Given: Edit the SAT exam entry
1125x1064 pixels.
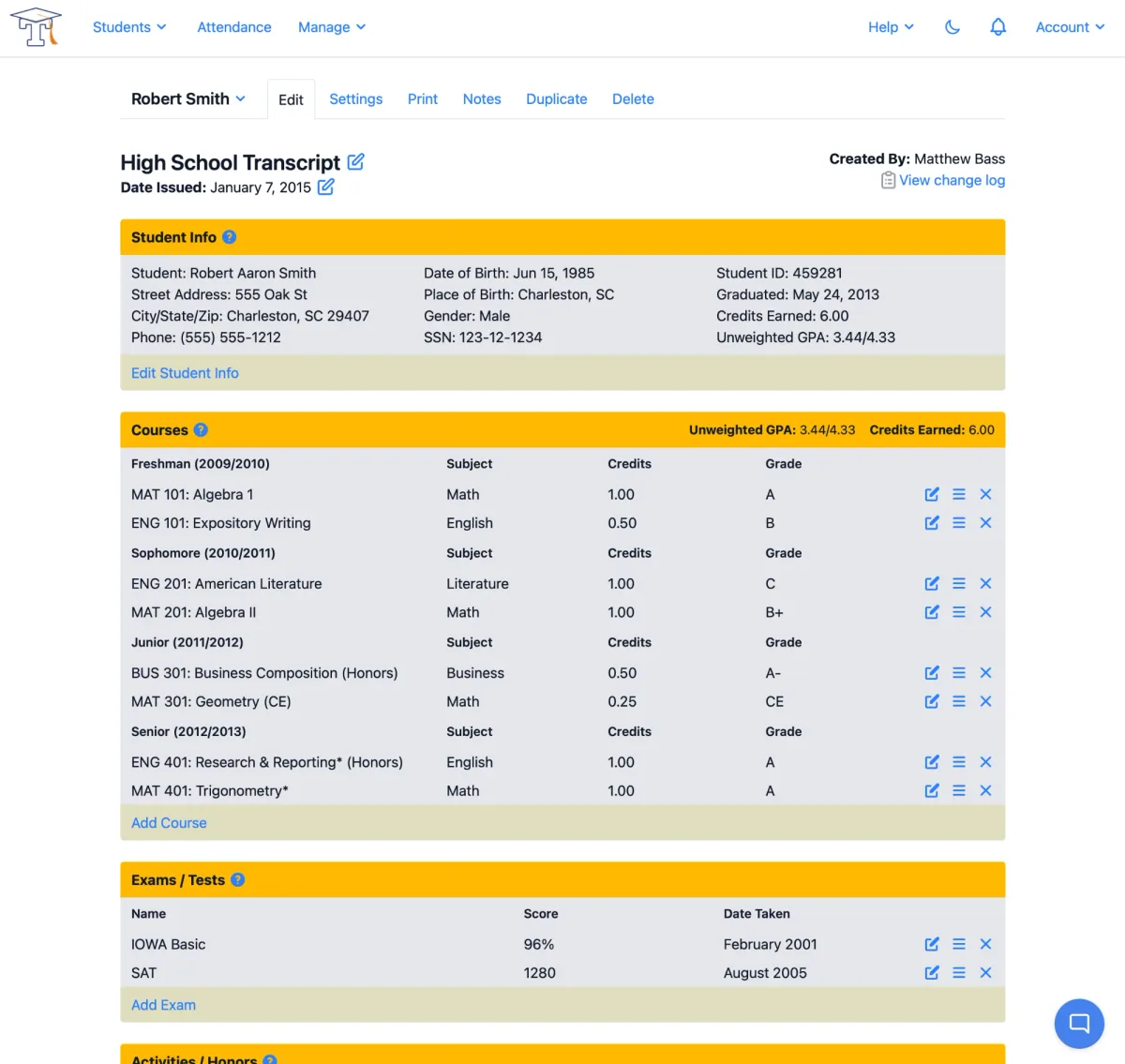Looking at the screenshot, I should click(932, 973).
